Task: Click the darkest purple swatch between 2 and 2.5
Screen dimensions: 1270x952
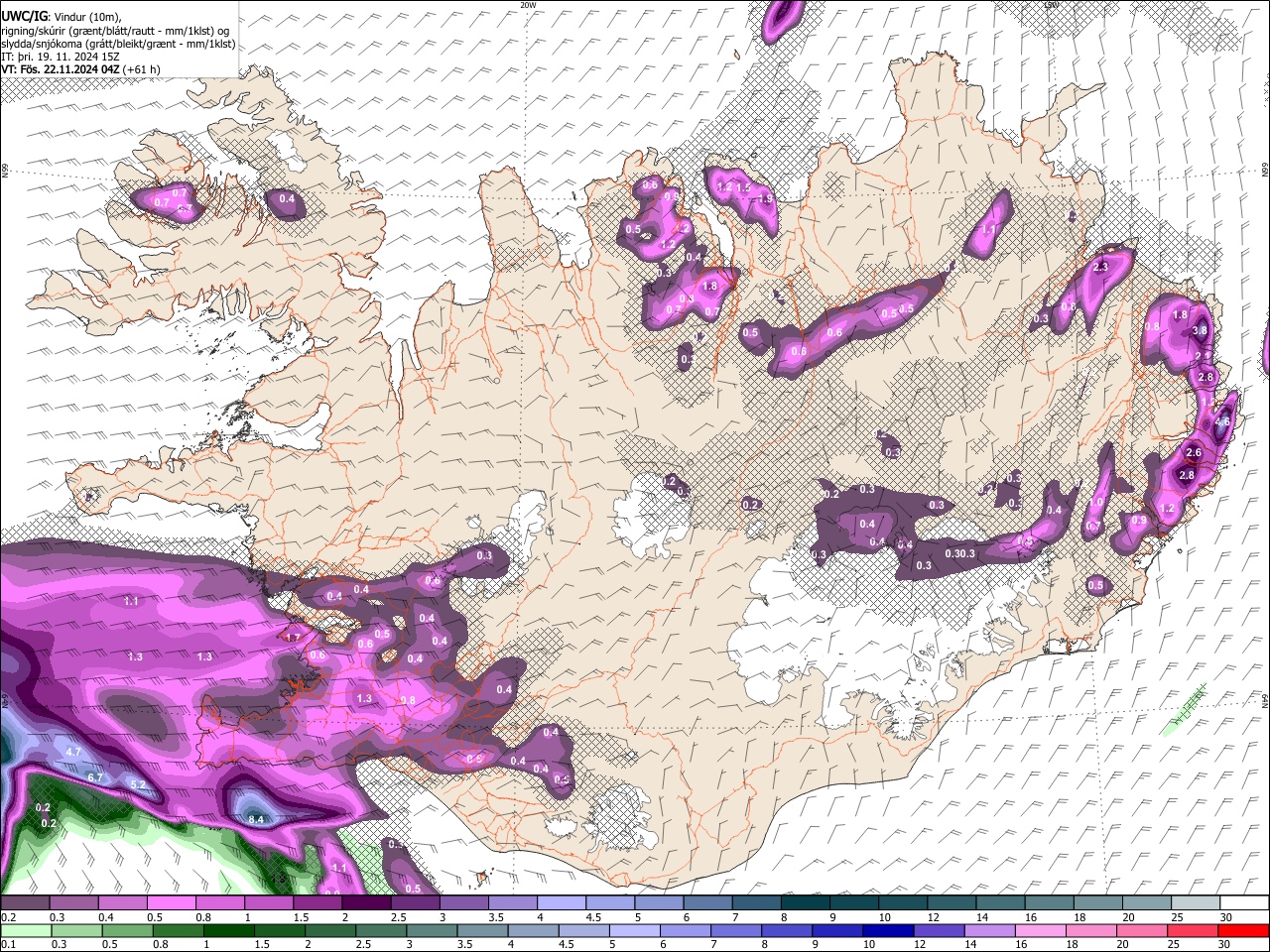Action: click(x=366, y=903)
